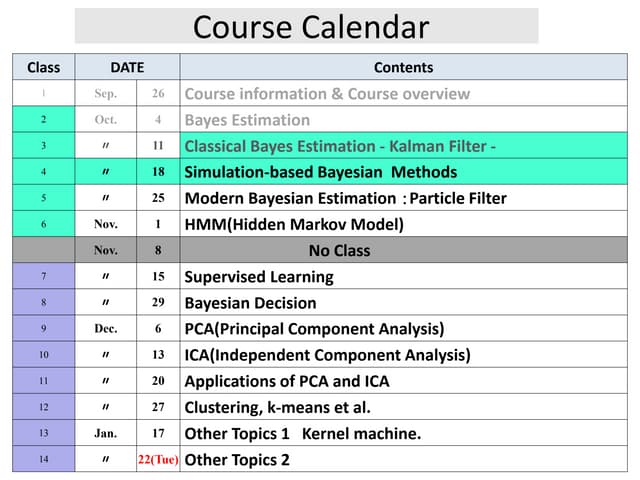Screen dimensions: 640x480
Task: Click the Contents column header
Action: click(403, 68)
